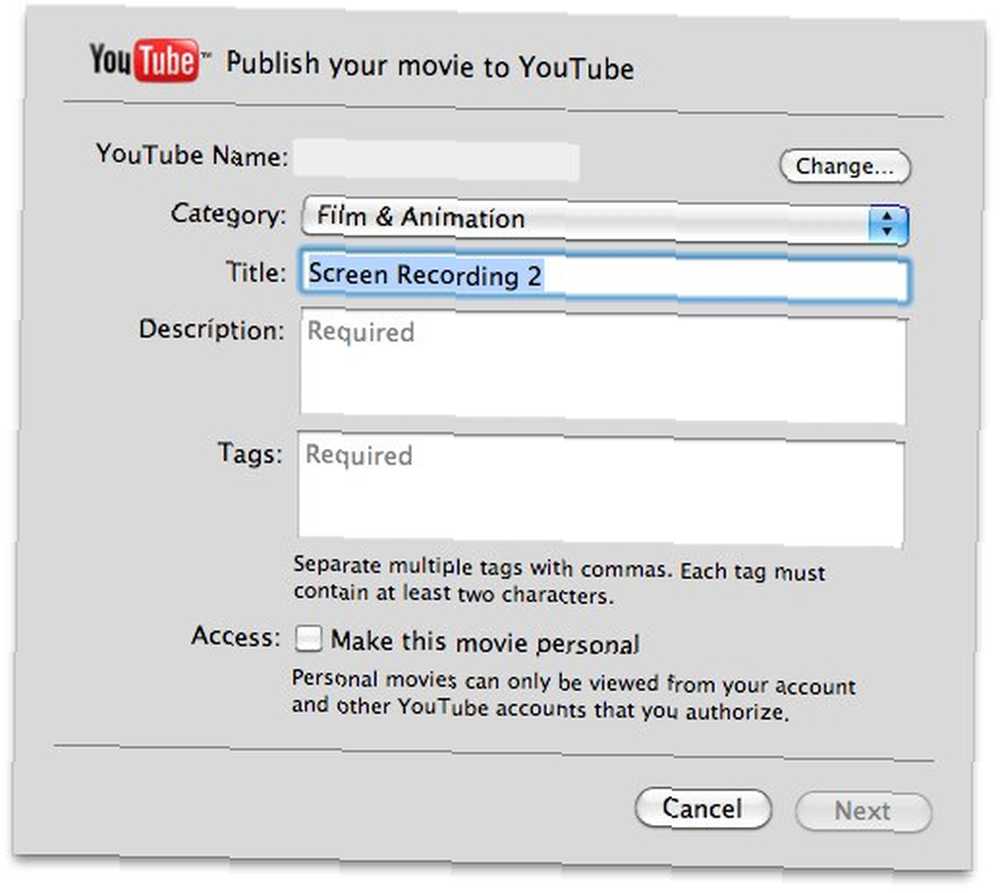Click into the Tags text area
The height and width of the screenshot is (893, 1000).
(601, 490)
